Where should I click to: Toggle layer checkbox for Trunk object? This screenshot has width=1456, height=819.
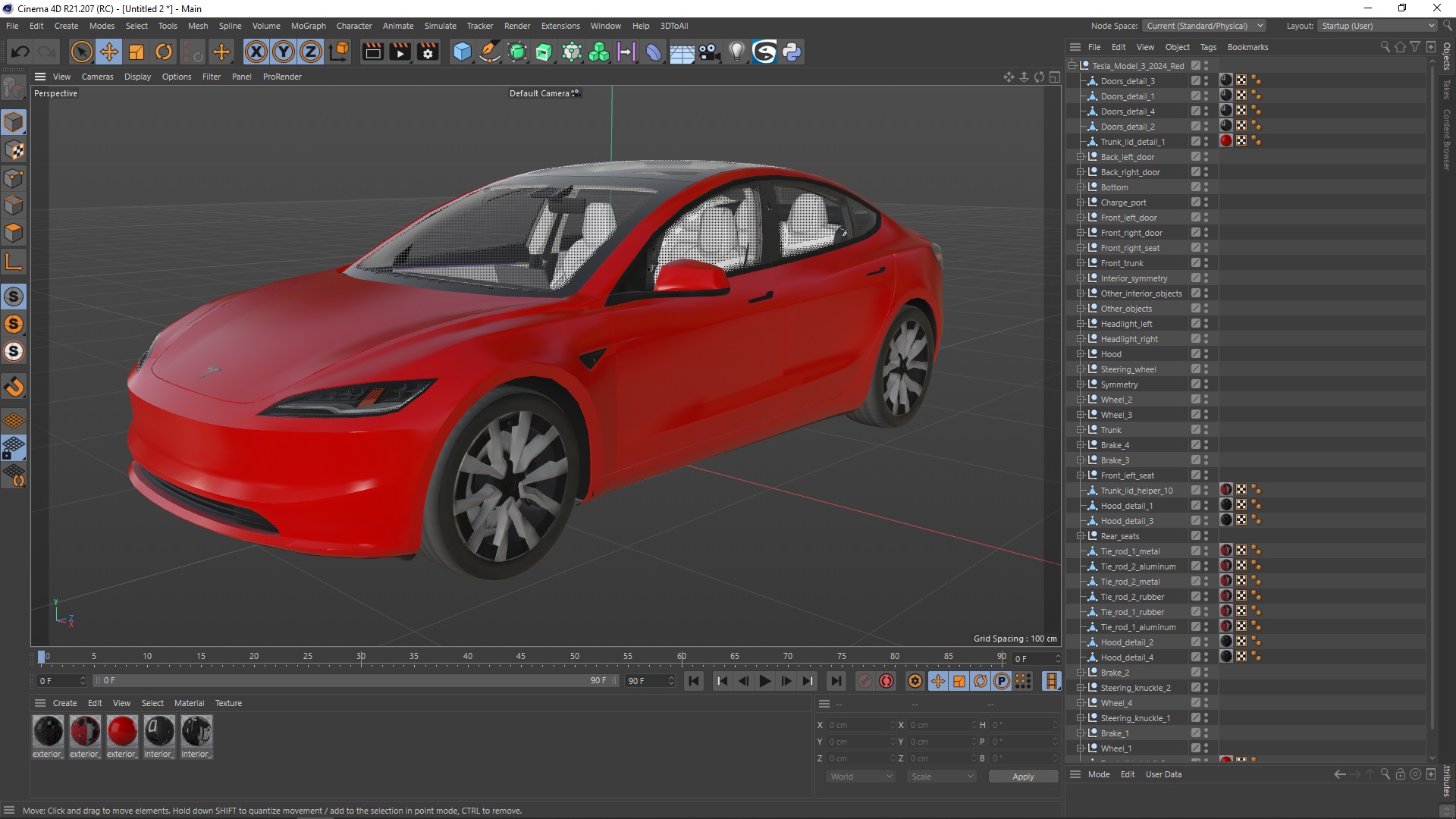(x=1195, y=430)
